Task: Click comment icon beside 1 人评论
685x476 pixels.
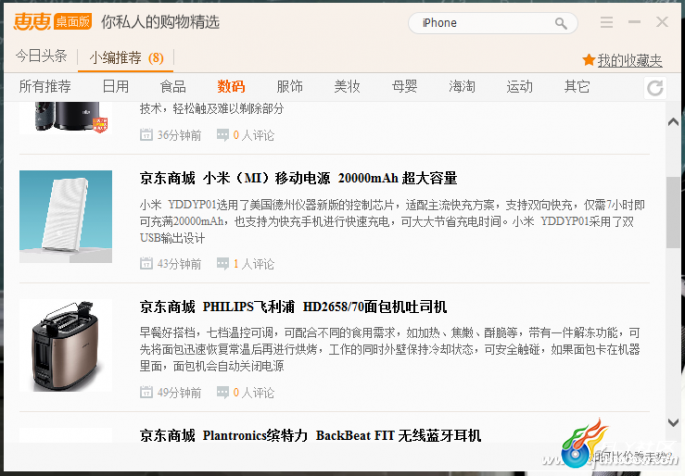Action: (x=223, y=264)
